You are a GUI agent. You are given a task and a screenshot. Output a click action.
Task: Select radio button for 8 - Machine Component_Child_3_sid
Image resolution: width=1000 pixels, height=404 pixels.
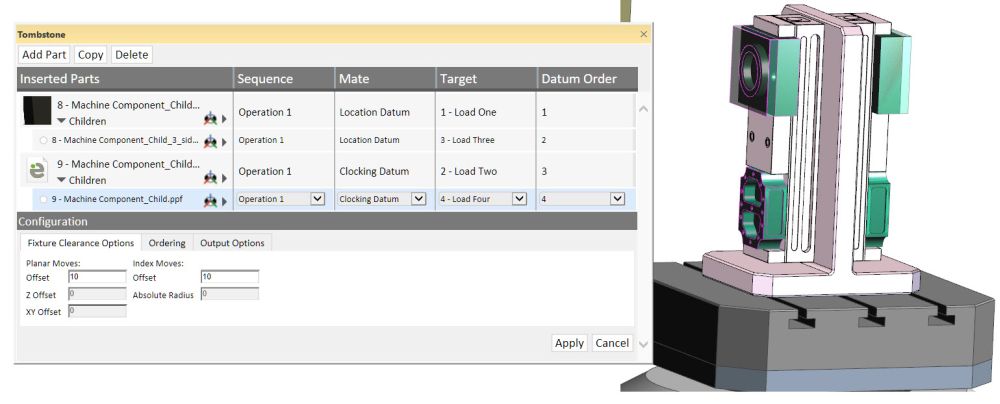(x=44, y=141)
